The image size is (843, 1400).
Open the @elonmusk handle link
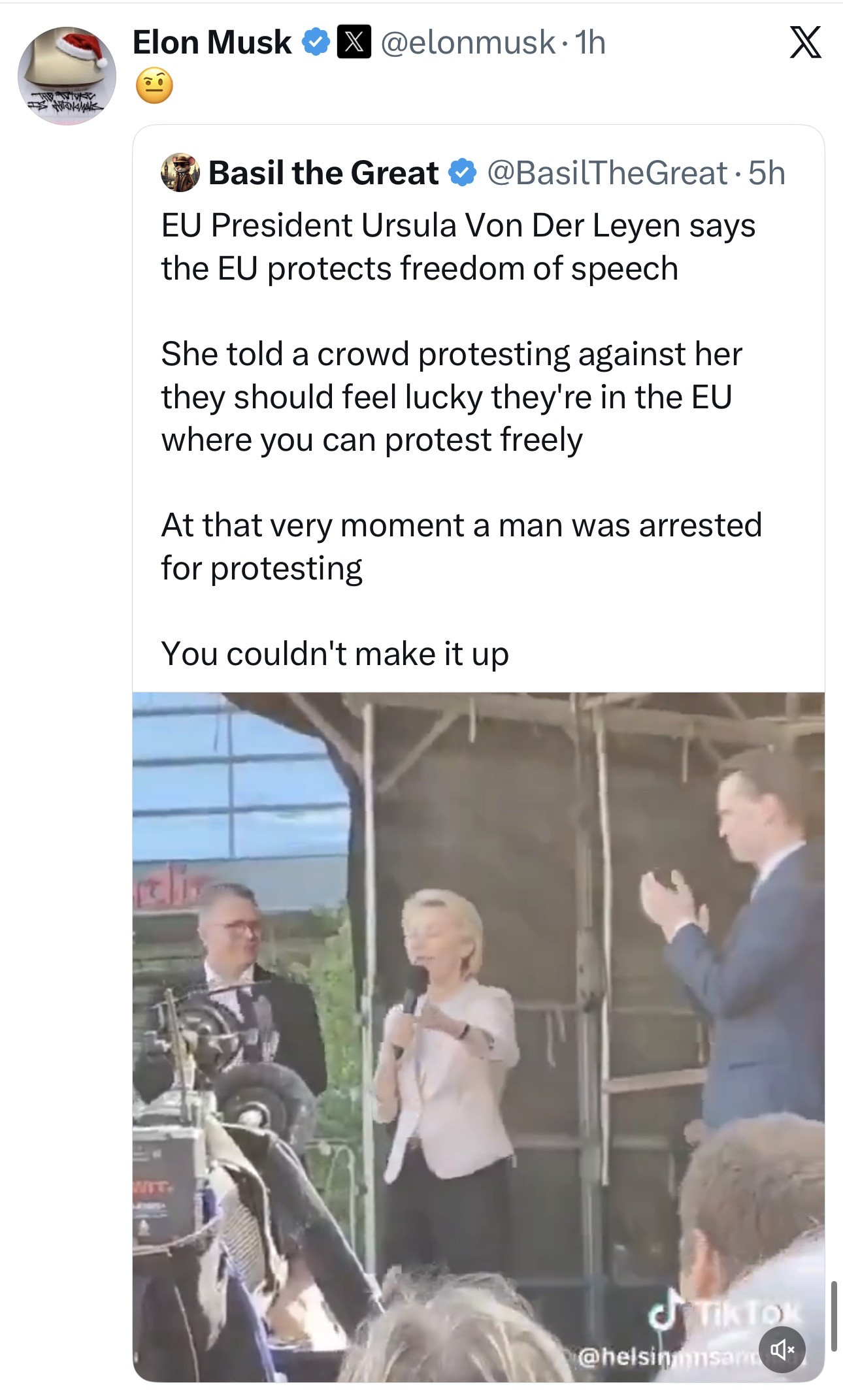(467, 42)
